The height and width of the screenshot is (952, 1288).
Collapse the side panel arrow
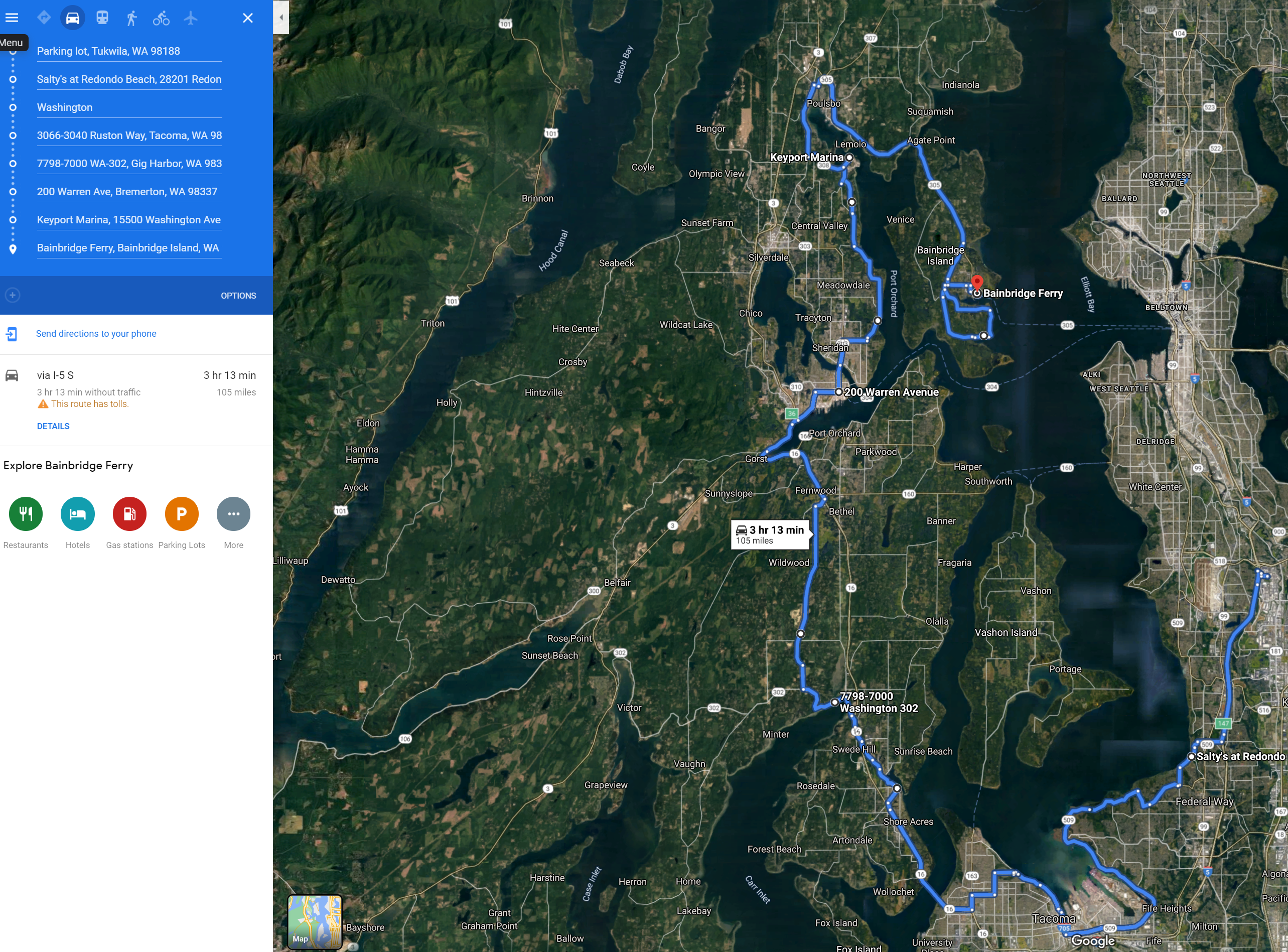(280, 17)
